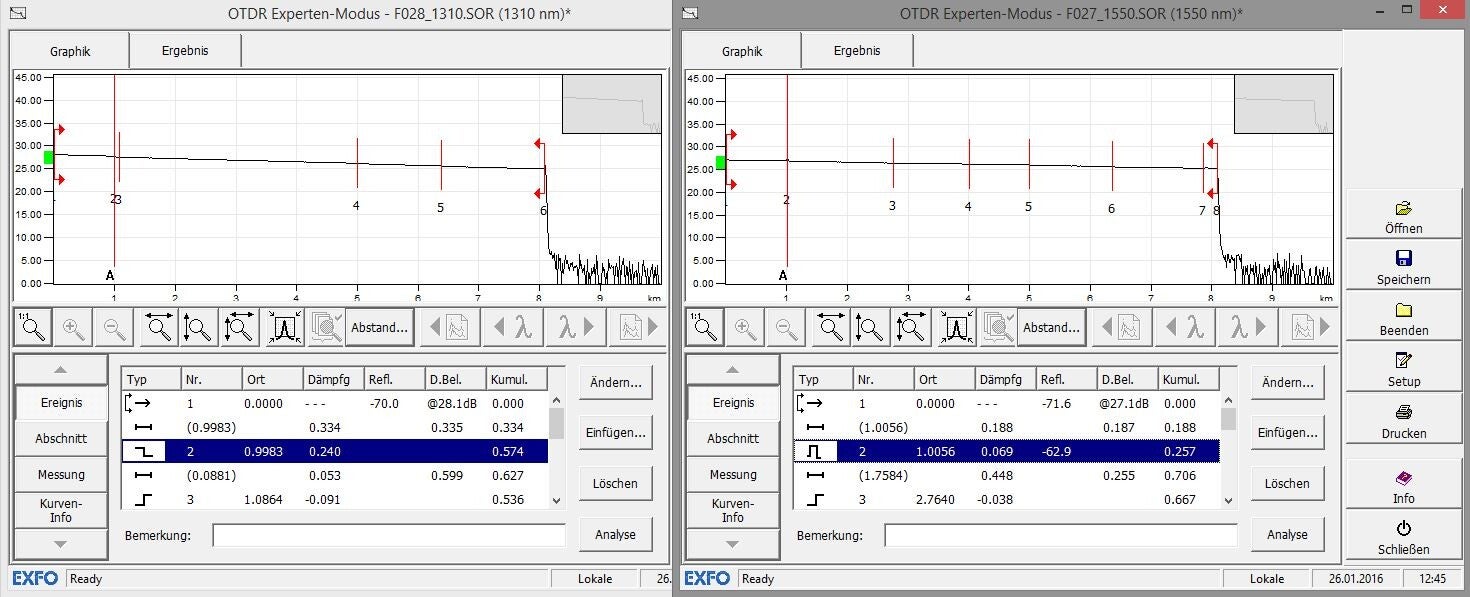The image size is (1470, 597).
Task: Click 1:1 zoom reset in 1310 nm window
Action: click(33, 327)
